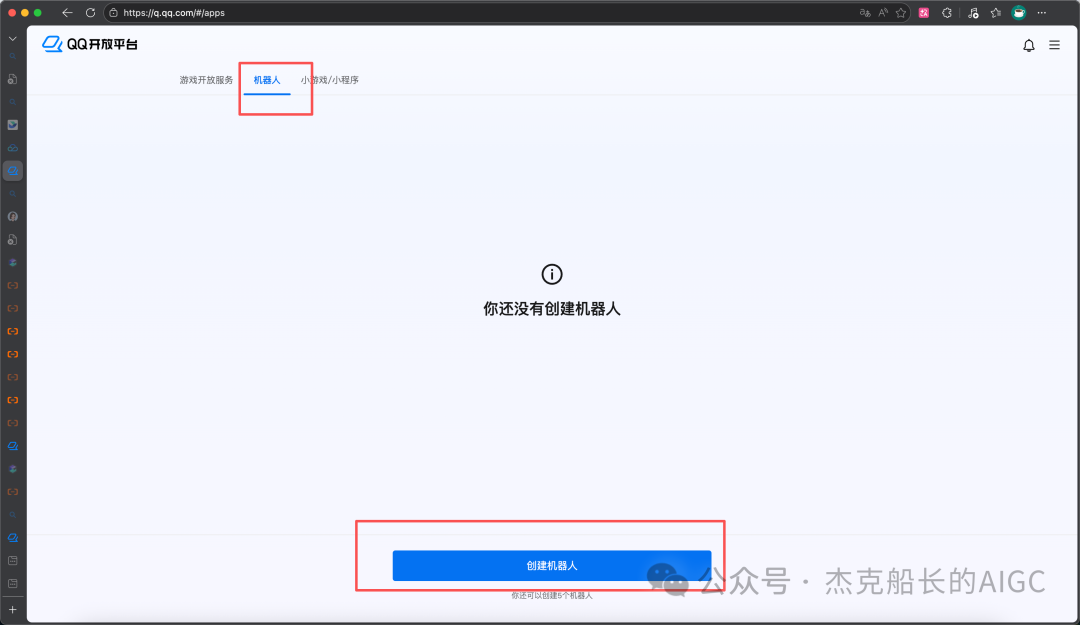Start read aloud from the address bar

(883, 12)
